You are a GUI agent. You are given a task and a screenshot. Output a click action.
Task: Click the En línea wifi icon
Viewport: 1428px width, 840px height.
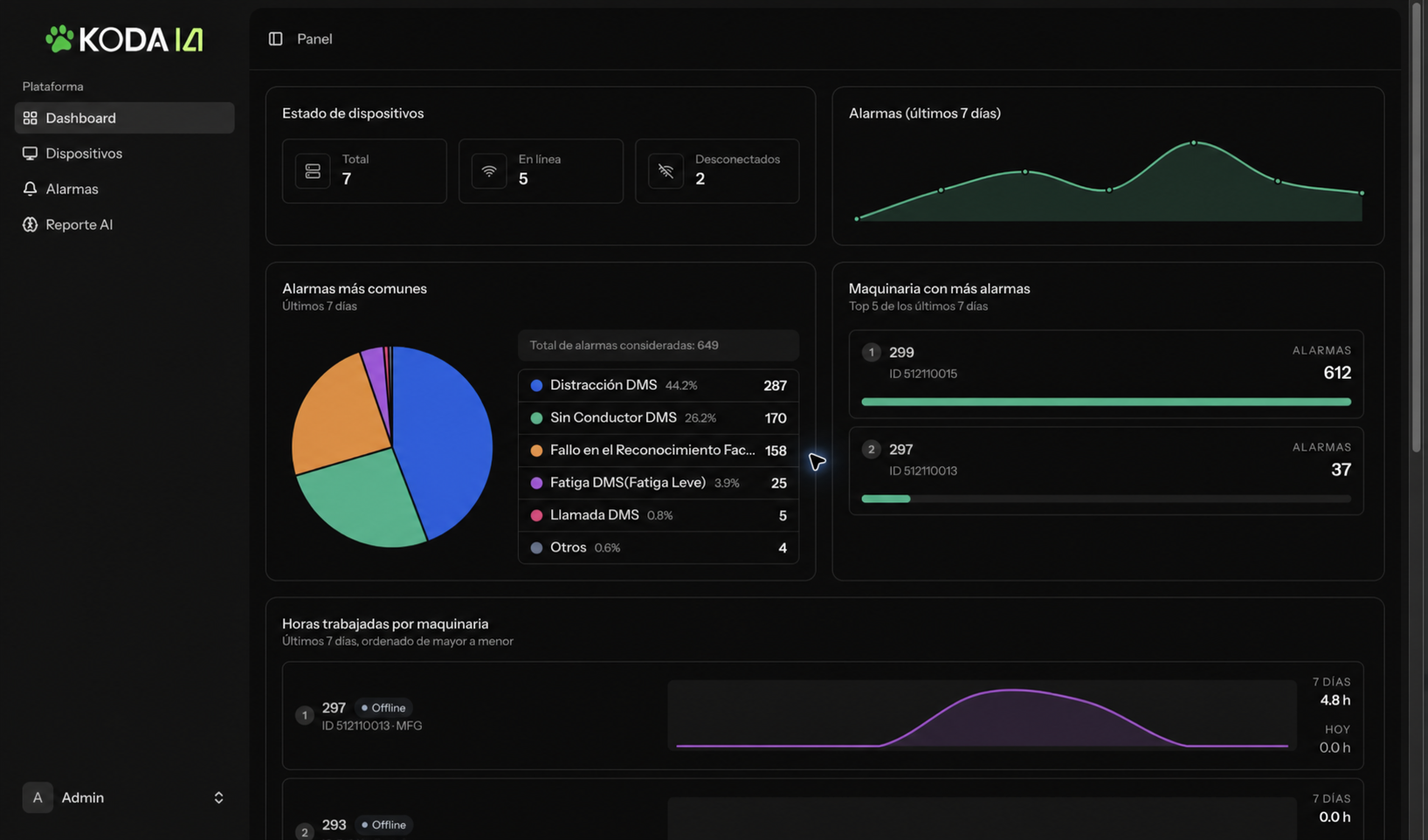click(489, 171)
